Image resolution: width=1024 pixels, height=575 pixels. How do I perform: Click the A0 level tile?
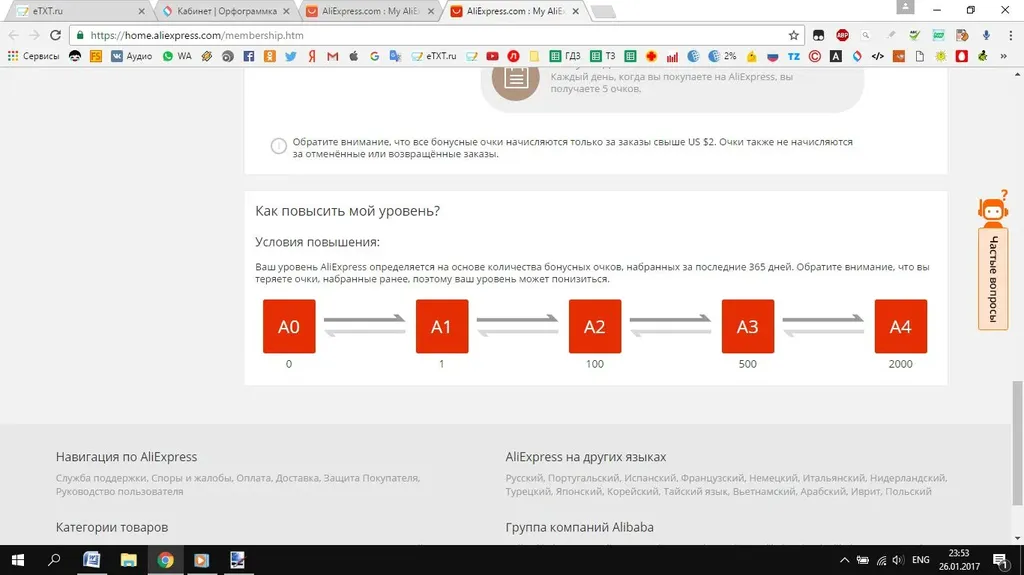click(289, 326)
